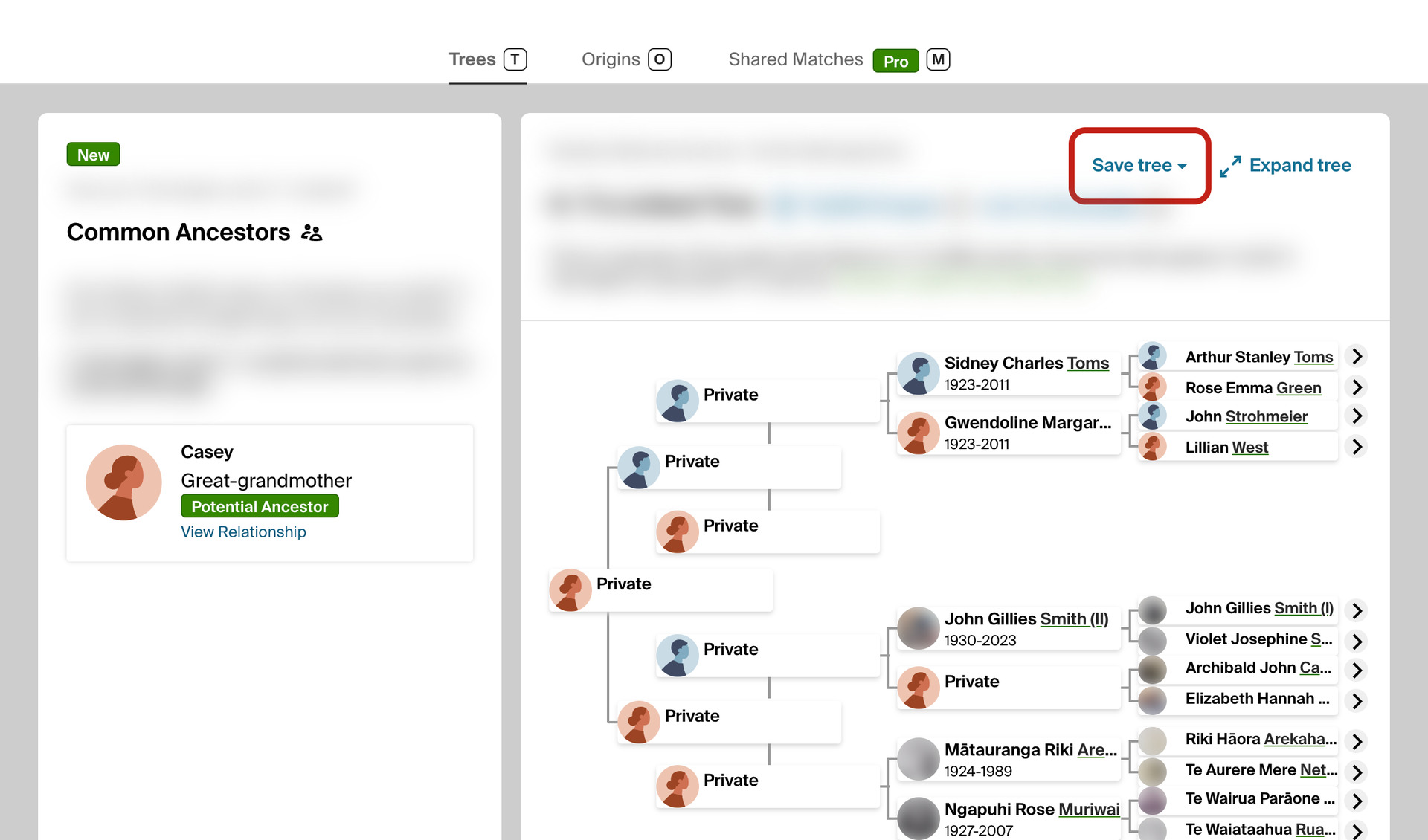Select Sidney Charles Toms in tree
This screenshot has height=840, width=1428.
click(x=1008, y=373)
